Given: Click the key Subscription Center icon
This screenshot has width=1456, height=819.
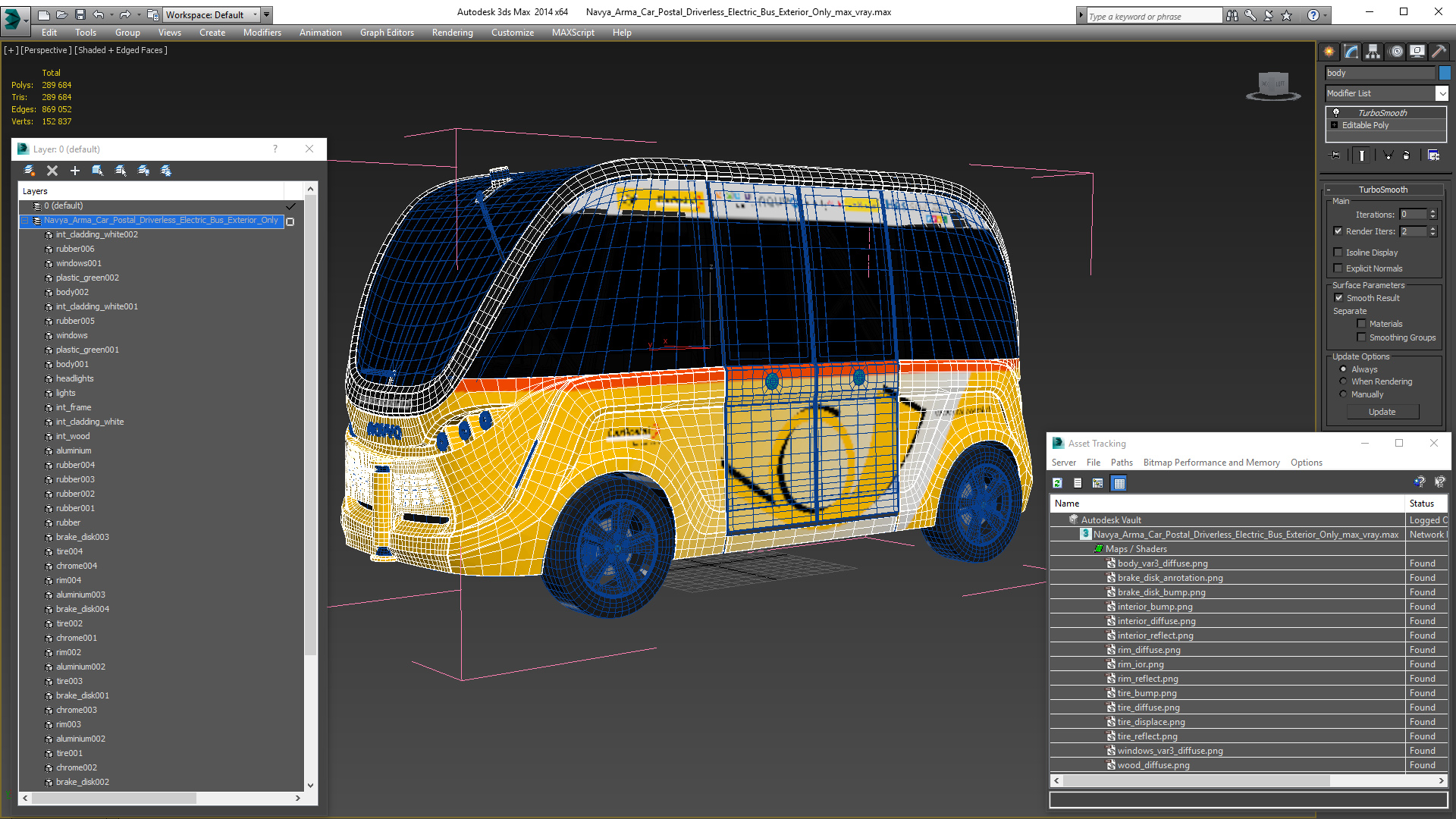Looking at the screenshot, I should (1250, 15).
